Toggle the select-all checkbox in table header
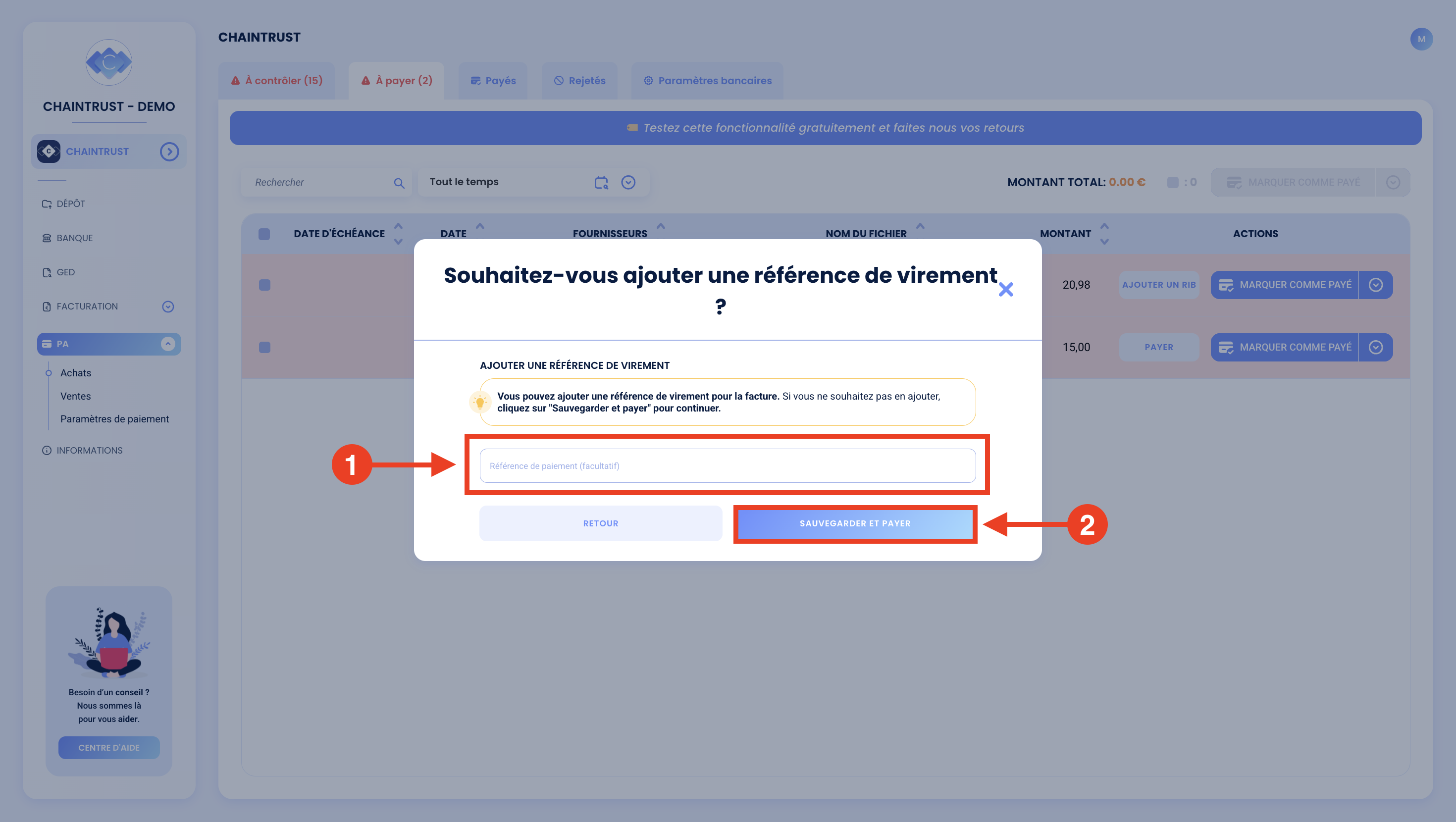Image resolution: width=1456 pixels, height=822 pixels. click(x=264, y=234)
